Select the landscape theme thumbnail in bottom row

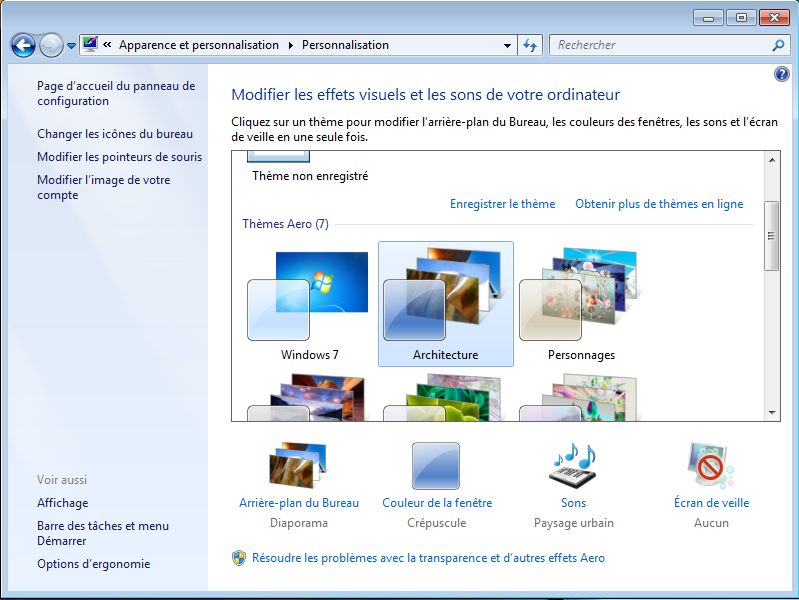tap(306, 398)
